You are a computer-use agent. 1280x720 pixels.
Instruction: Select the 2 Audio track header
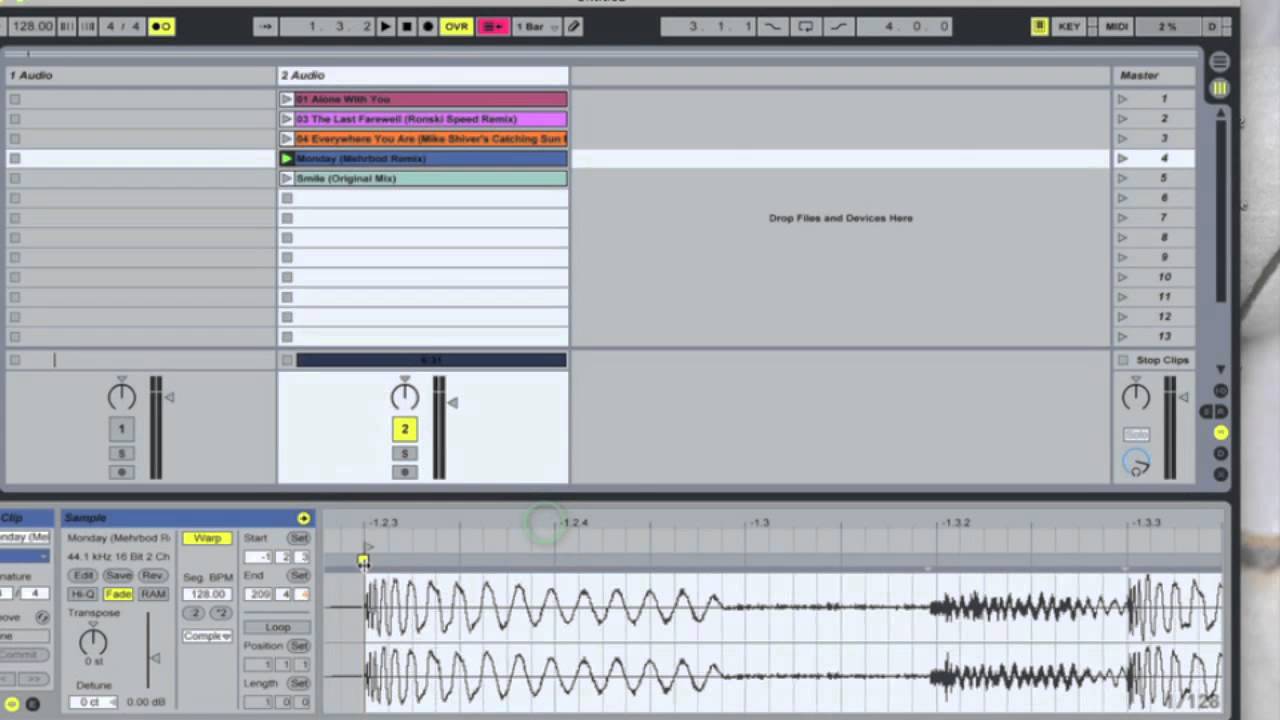tap(423, 75)
